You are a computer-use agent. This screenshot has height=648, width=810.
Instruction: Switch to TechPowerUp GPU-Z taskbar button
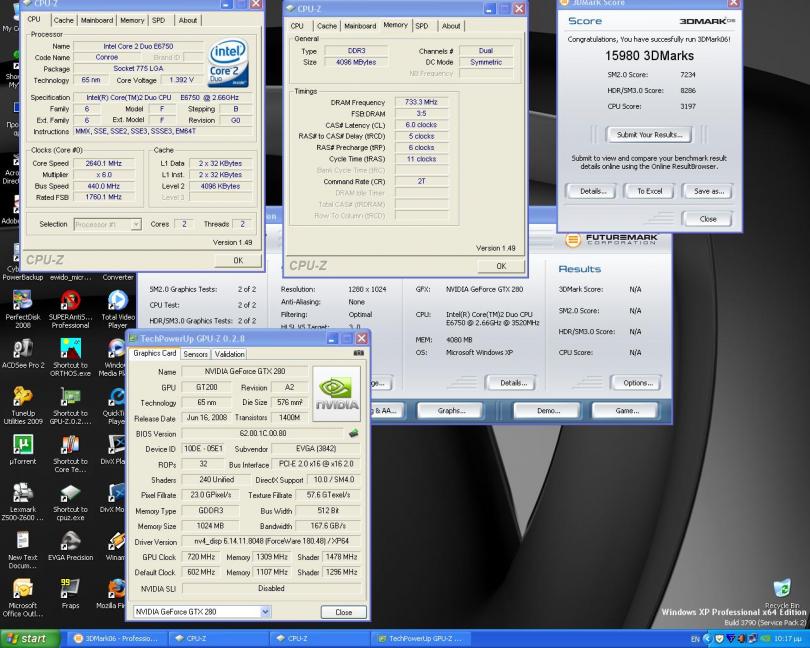click(420, 639)
